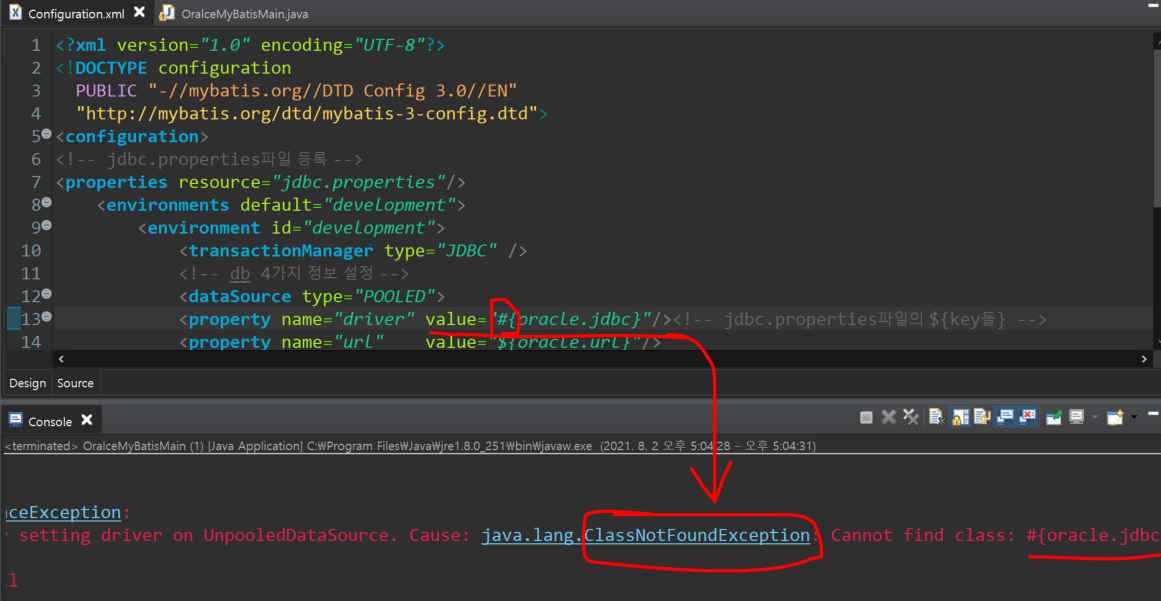Image resolution: width=1161 pixels, height=601 pixels.
Task: Click line number 7 in the gutter
Action: coord(36,182)
